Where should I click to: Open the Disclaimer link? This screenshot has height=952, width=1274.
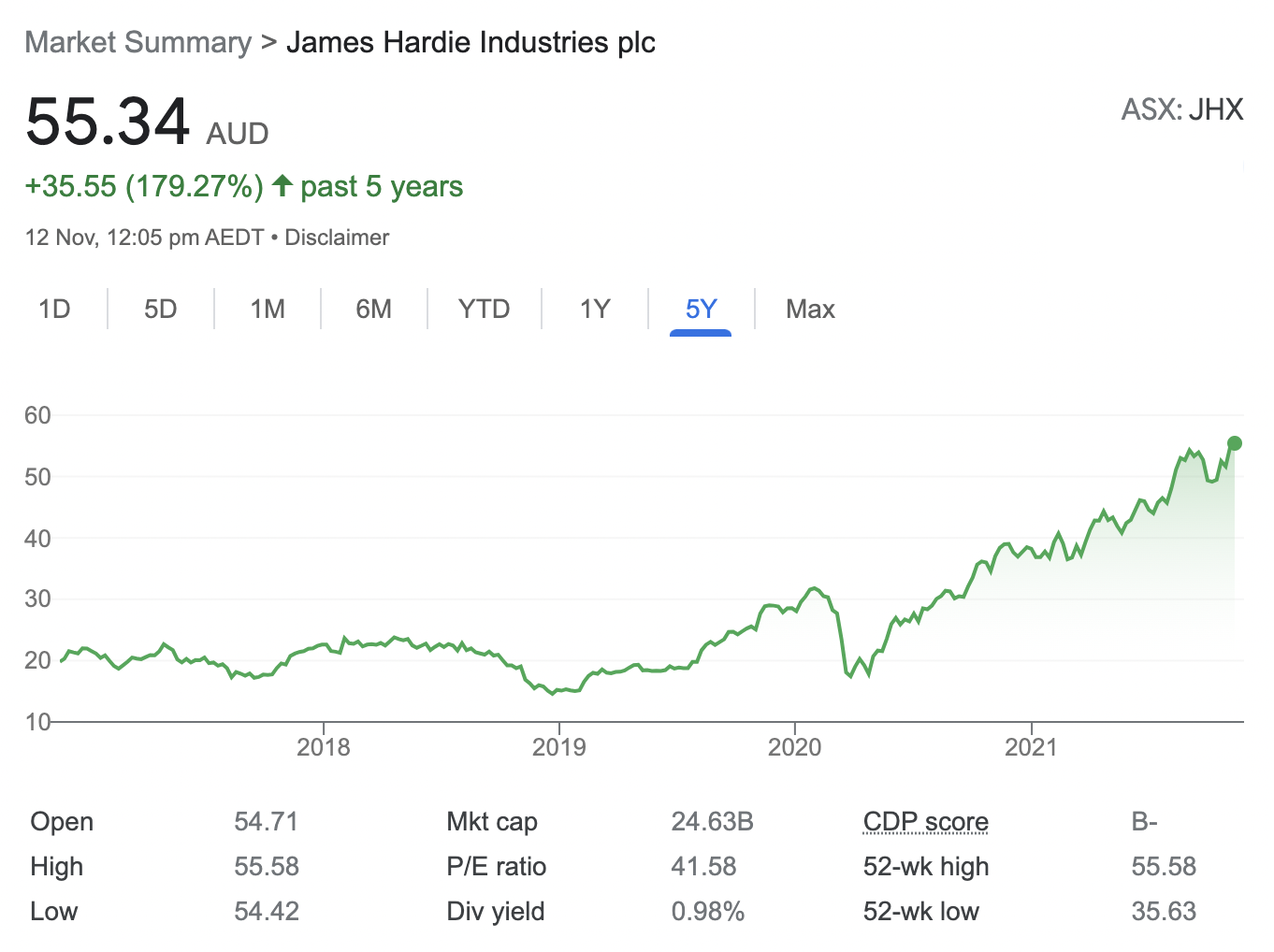click(x=337, y=238)
